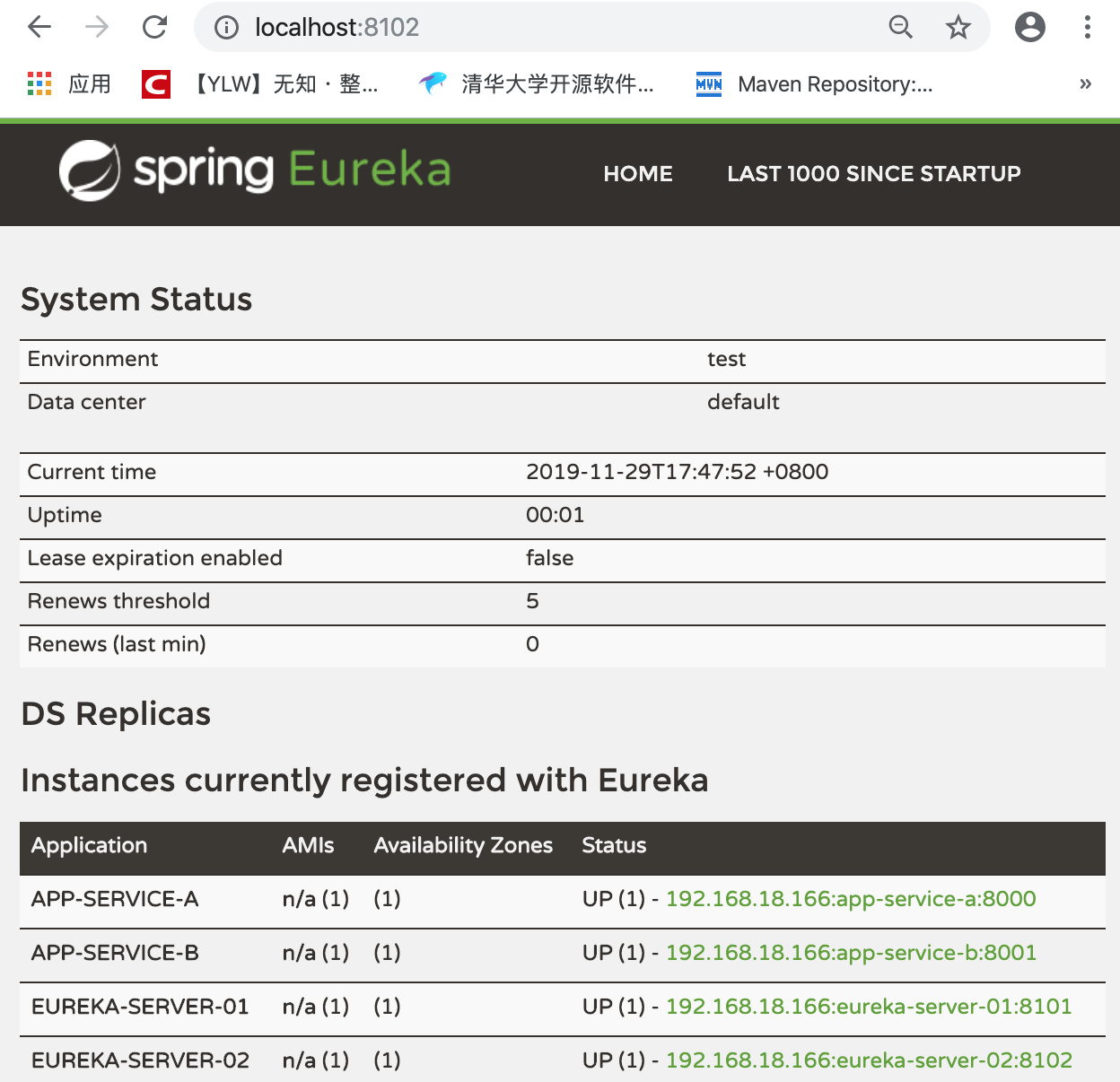Click the Current time label
Screen dimensions: 1120x1082
[92, 472]
